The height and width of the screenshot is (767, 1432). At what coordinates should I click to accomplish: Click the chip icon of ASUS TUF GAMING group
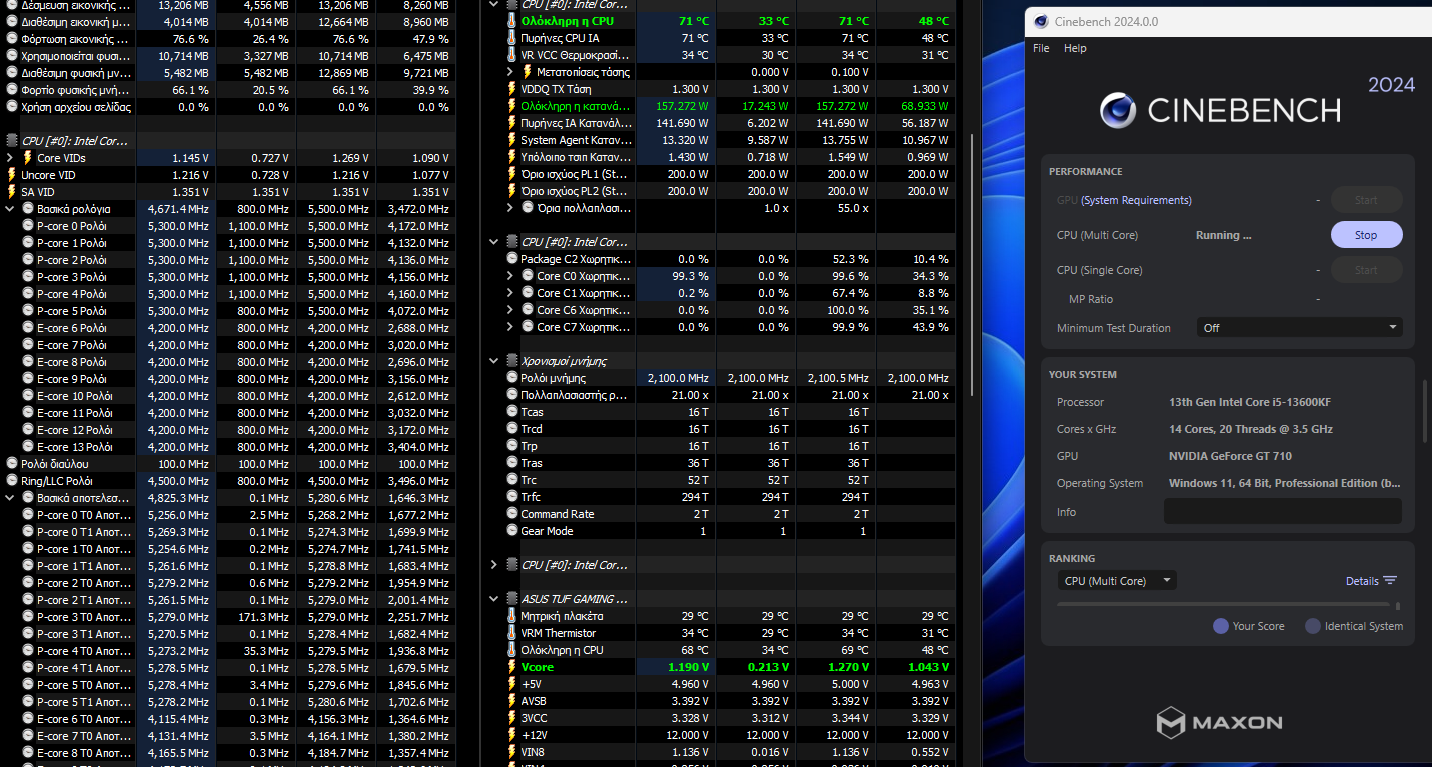click(x=512, y=599)
